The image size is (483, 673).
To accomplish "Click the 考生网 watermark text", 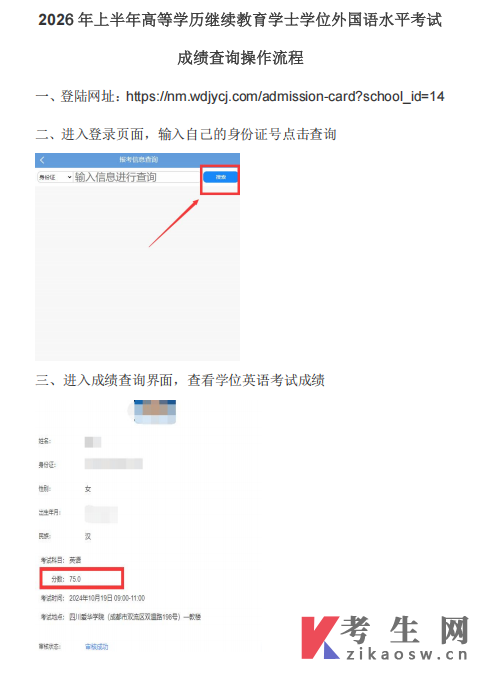I will point(404,630).
